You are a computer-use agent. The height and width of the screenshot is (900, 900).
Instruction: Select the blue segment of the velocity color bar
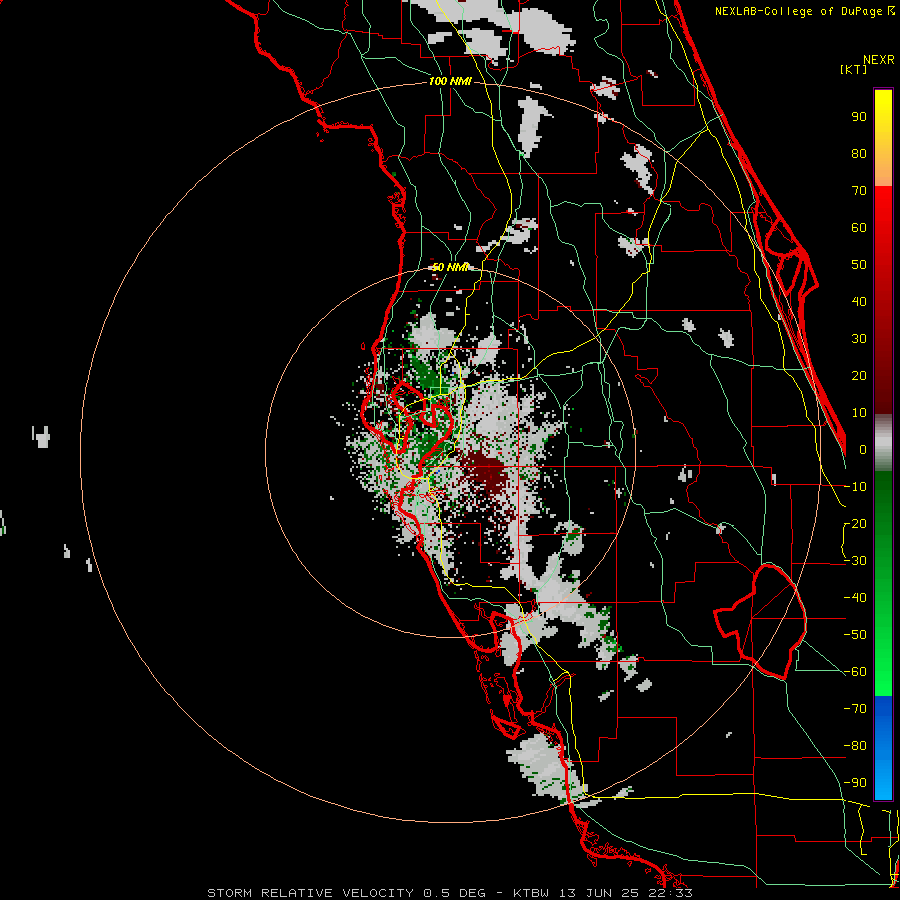click(x=883, y=748)
